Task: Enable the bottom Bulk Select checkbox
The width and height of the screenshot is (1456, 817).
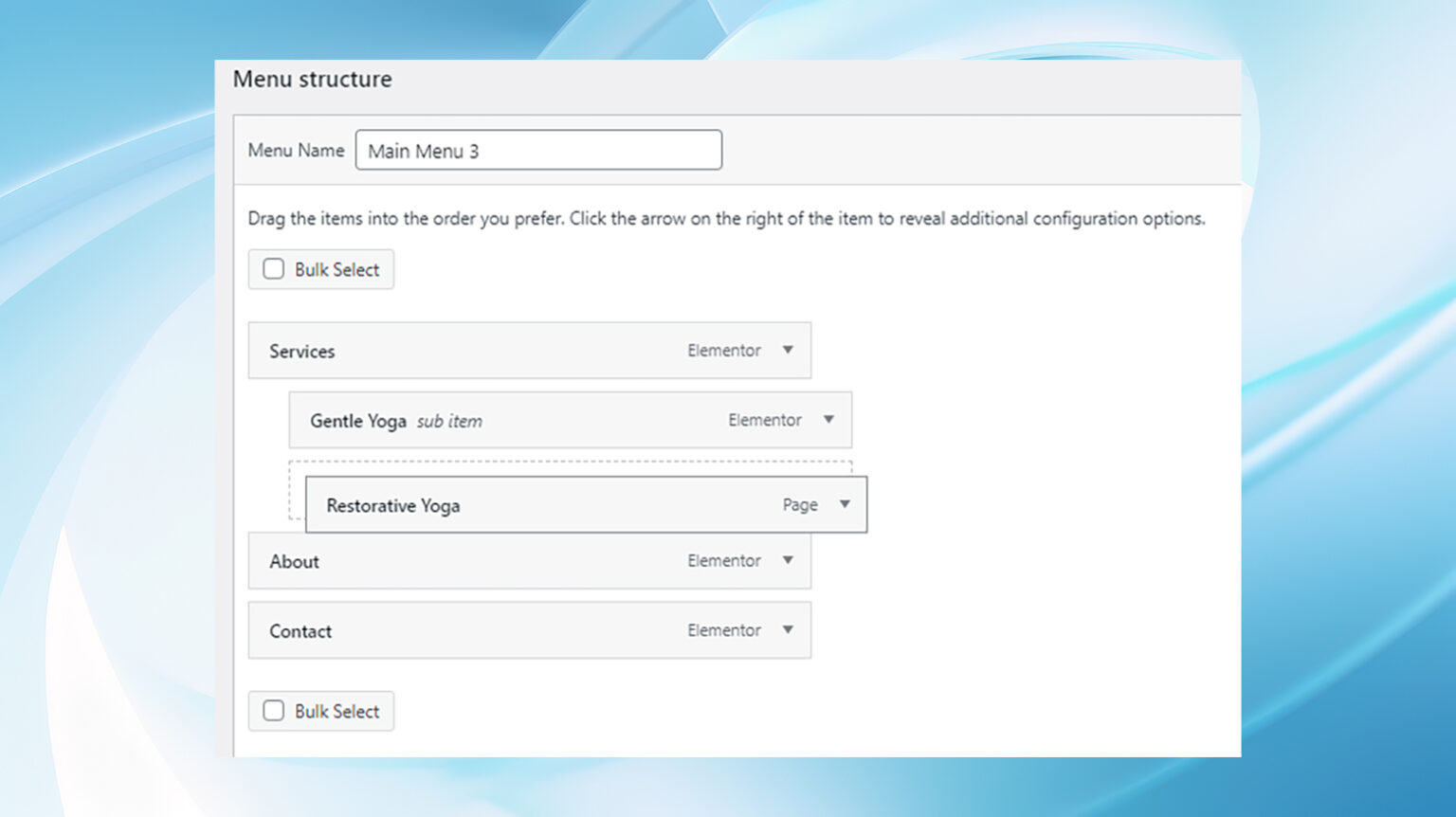Action: point(273,710)
